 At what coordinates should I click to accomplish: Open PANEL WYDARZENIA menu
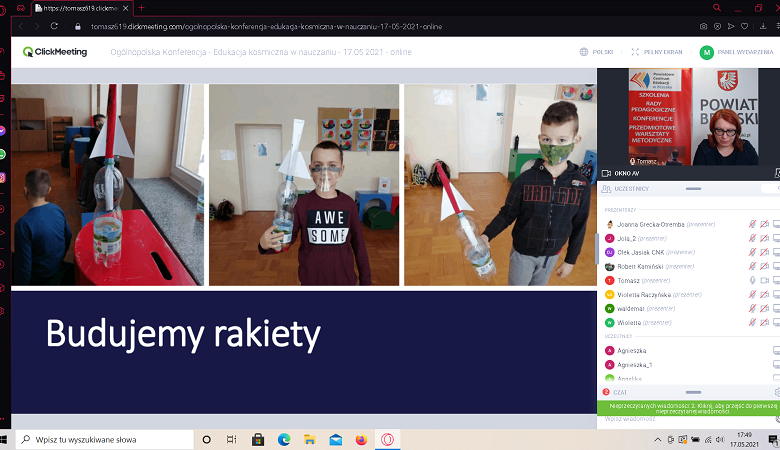(x=736, y=52)
